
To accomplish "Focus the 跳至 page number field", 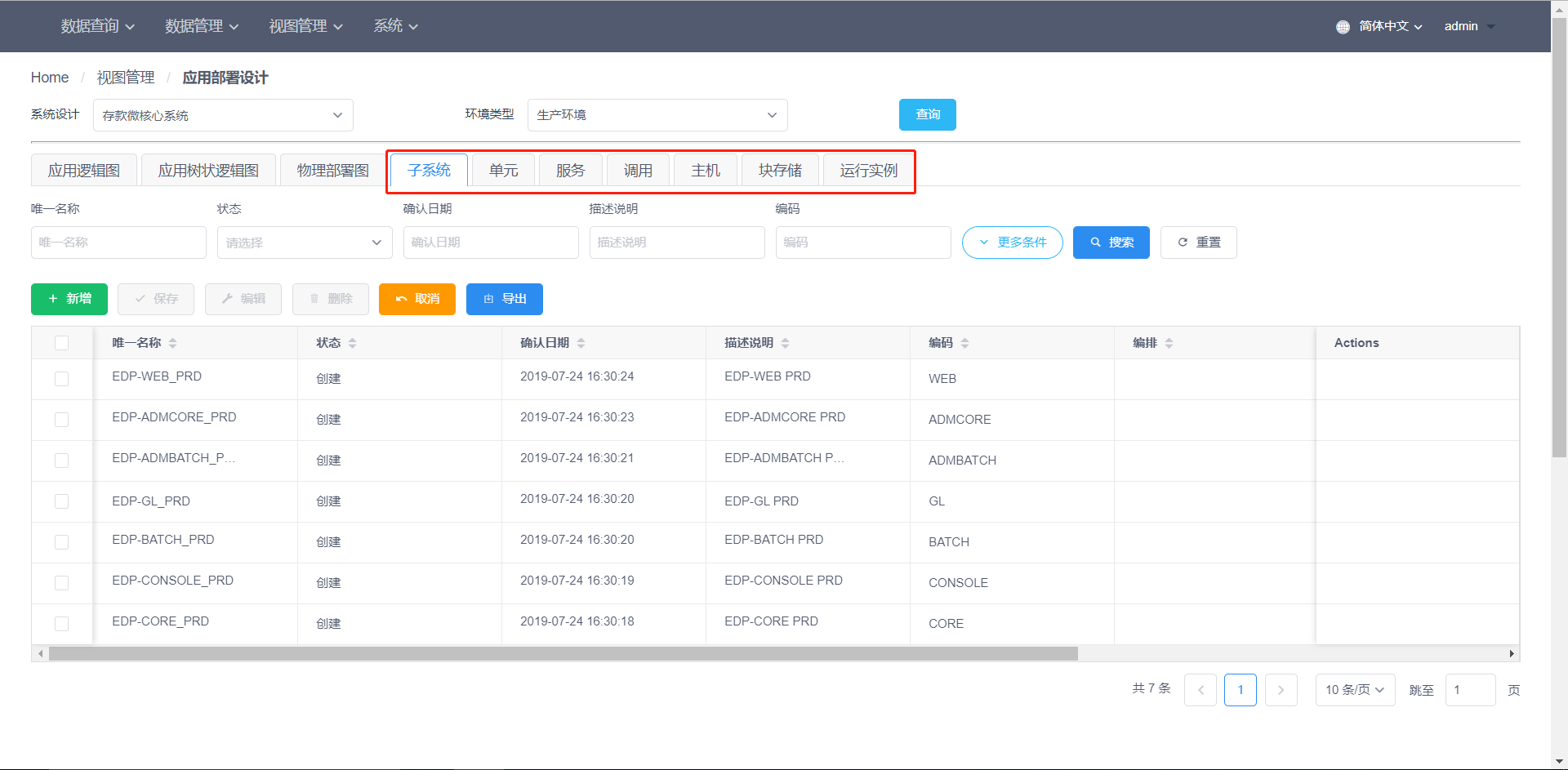I will 1470,690.
